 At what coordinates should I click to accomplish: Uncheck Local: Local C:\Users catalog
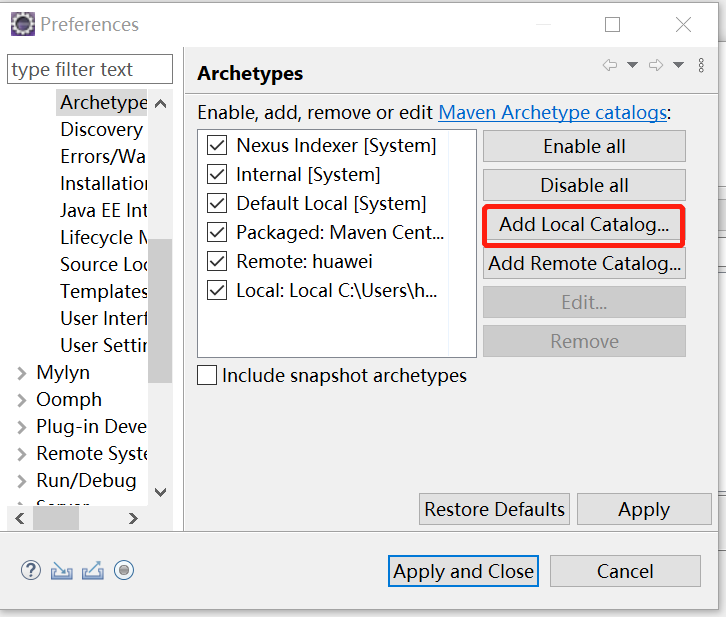(x=217, y=291)
